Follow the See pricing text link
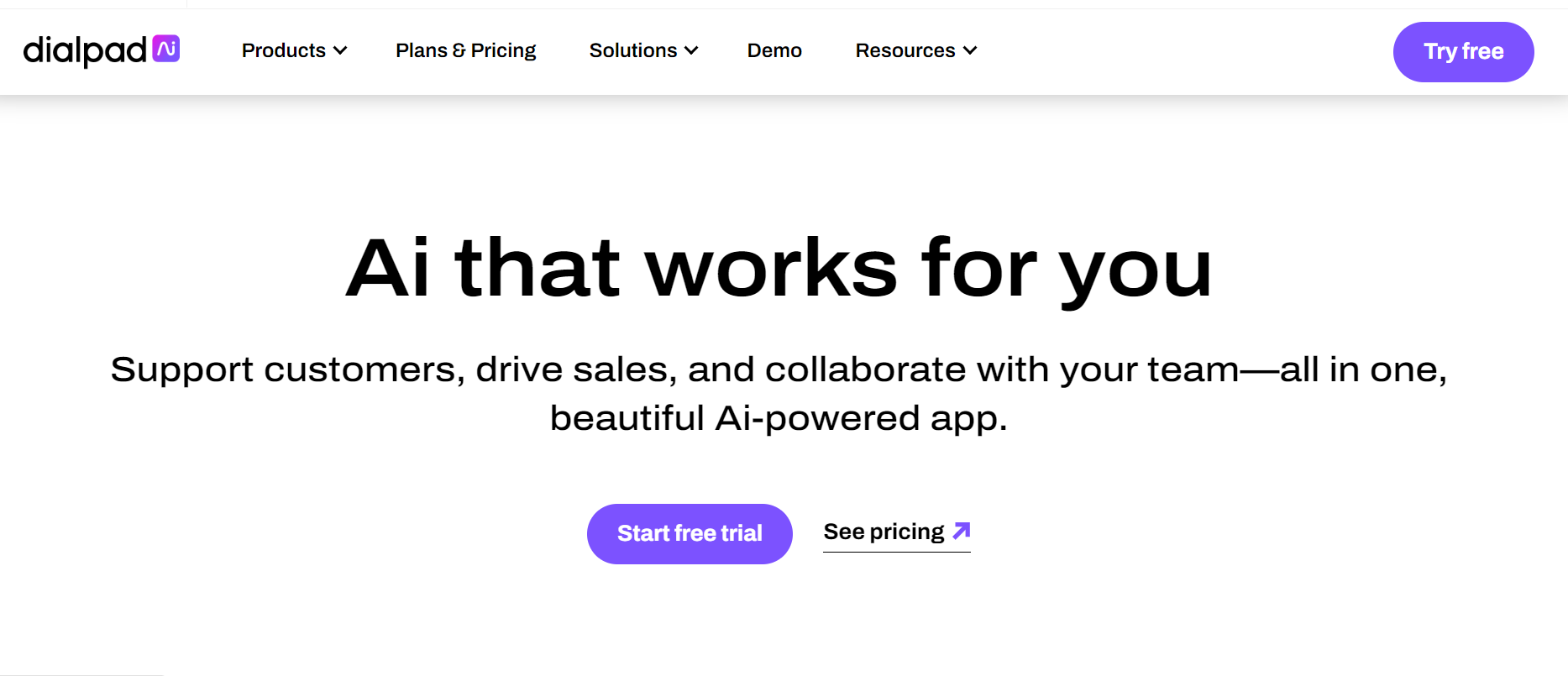The image size is (1568, 676). pos(884,532)
